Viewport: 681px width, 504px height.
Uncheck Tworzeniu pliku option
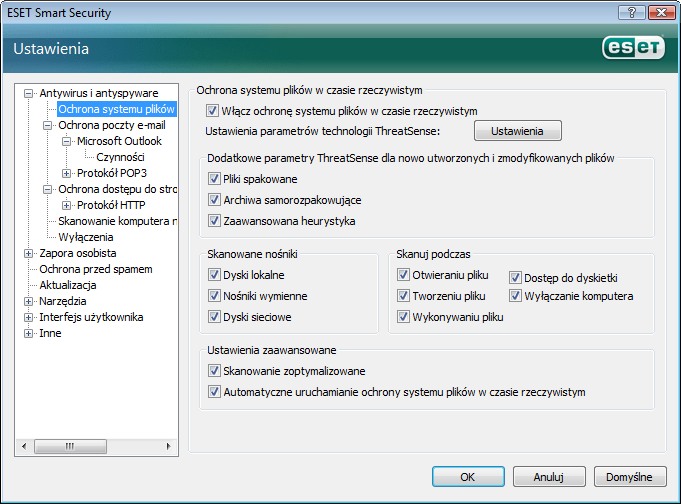pos(403,296)
